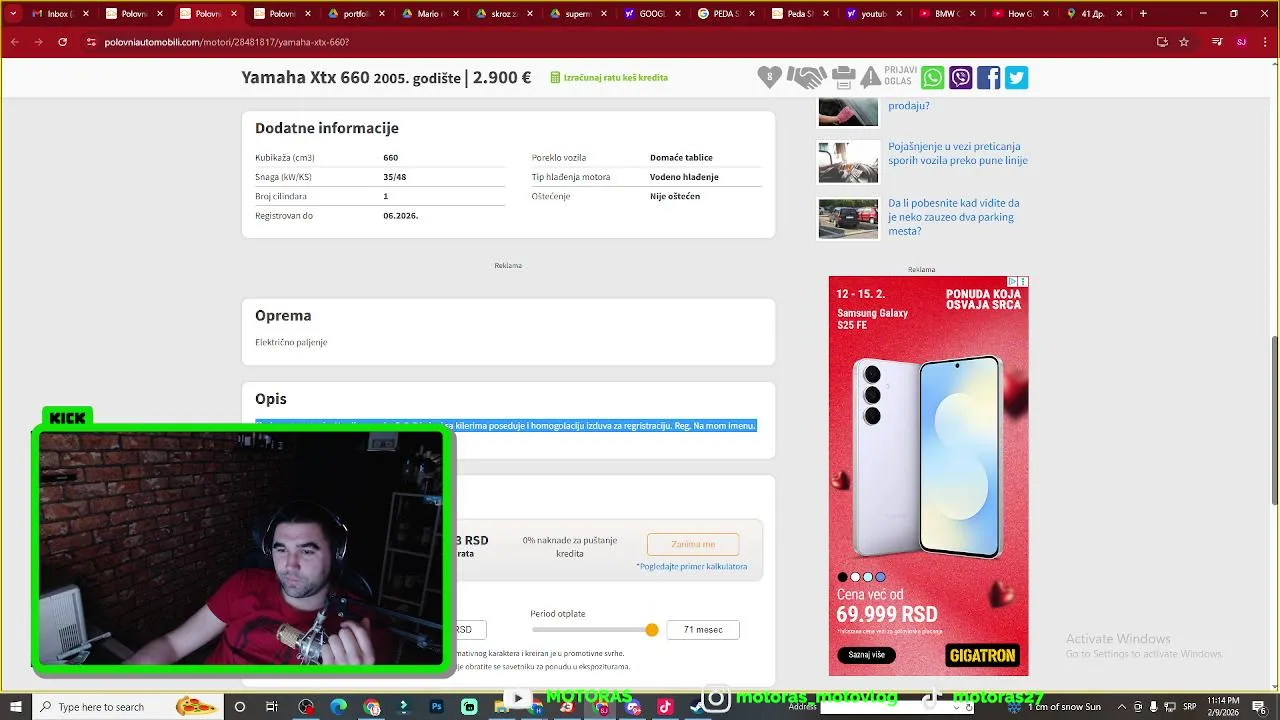Switch to the superm Drive tab
The image size is (1280, 720).
click(576, 14)
